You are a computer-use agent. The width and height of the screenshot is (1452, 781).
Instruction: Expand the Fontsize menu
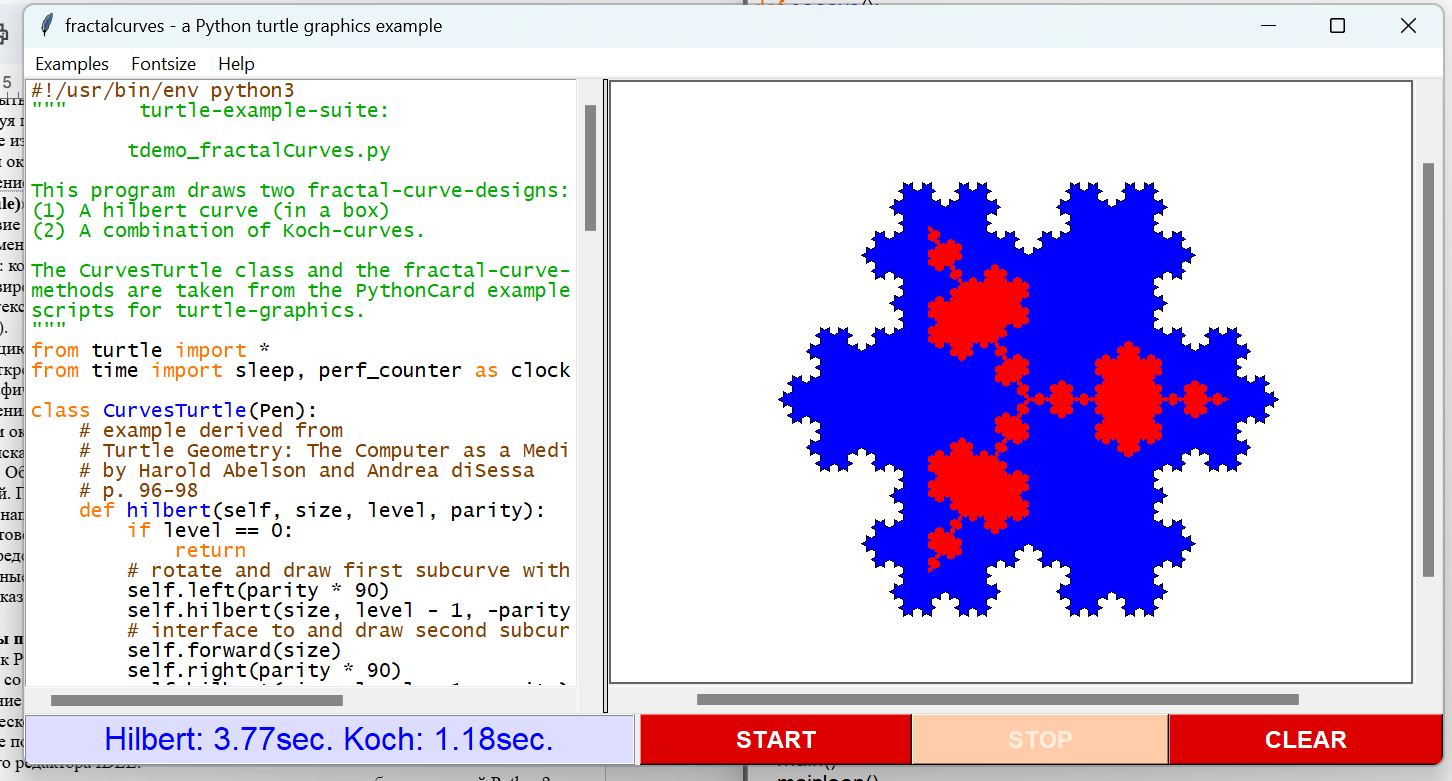click(163, 64)
